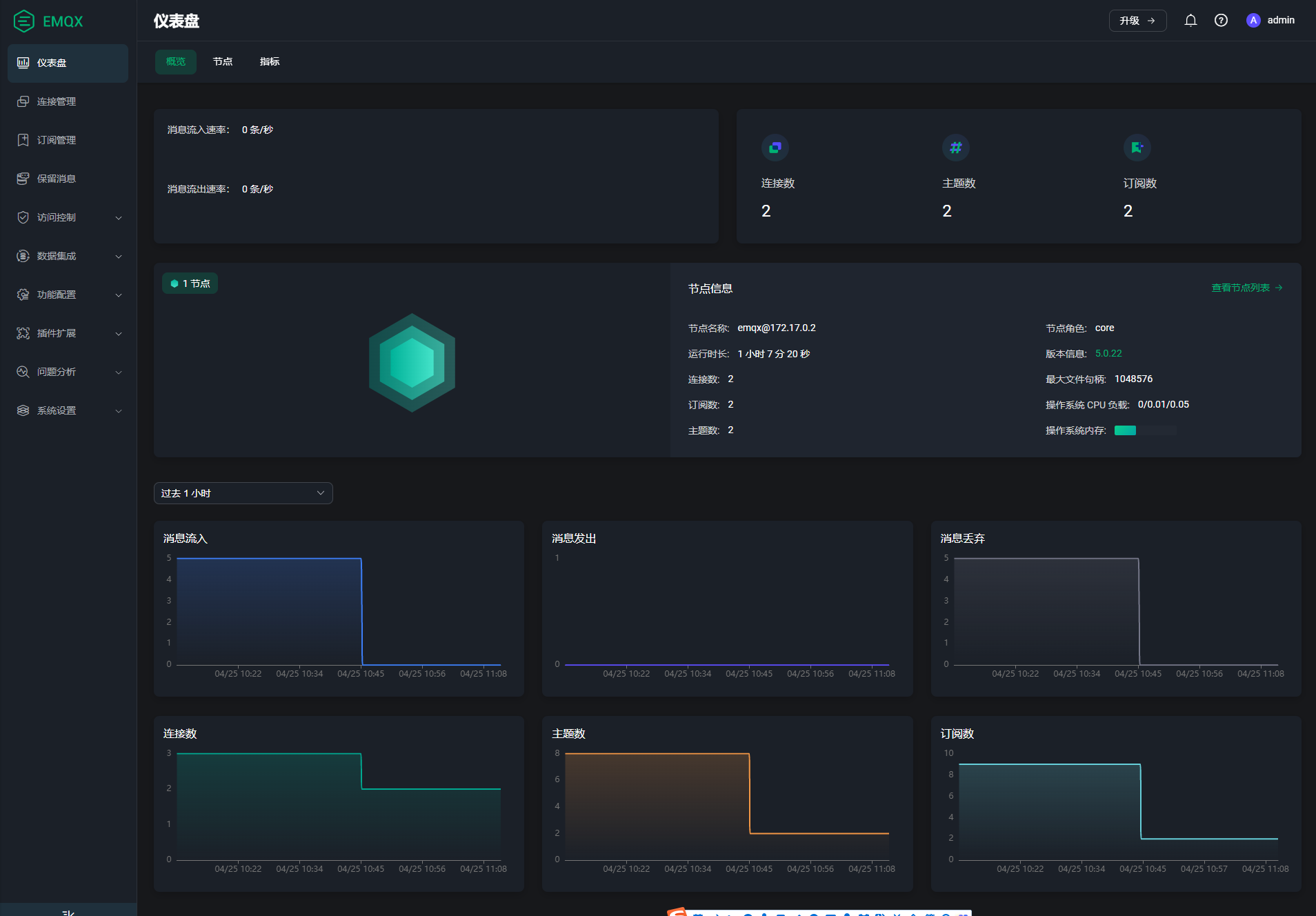This screenshot has width=1316, height=916.
Task: Click the EMQX logo
Action: 48,21
